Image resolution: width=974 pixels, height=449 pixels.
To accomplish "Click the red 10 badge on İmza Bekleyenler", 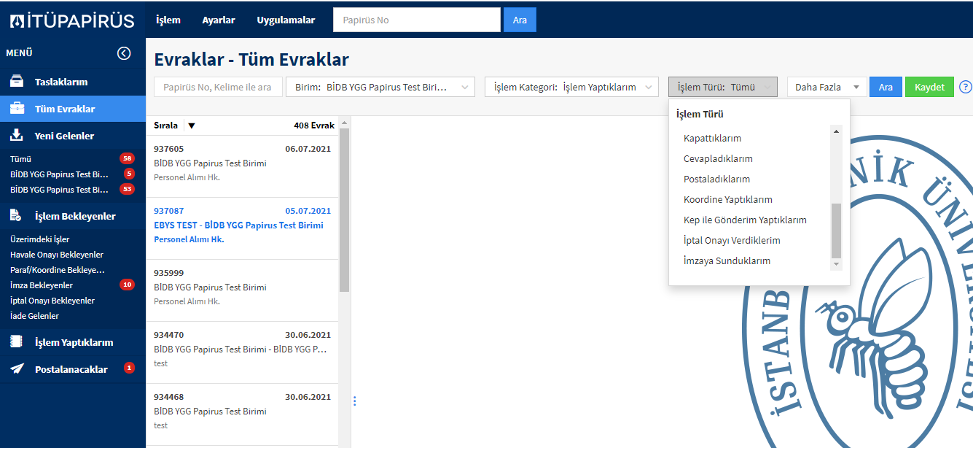I will (x=127, y=285).
